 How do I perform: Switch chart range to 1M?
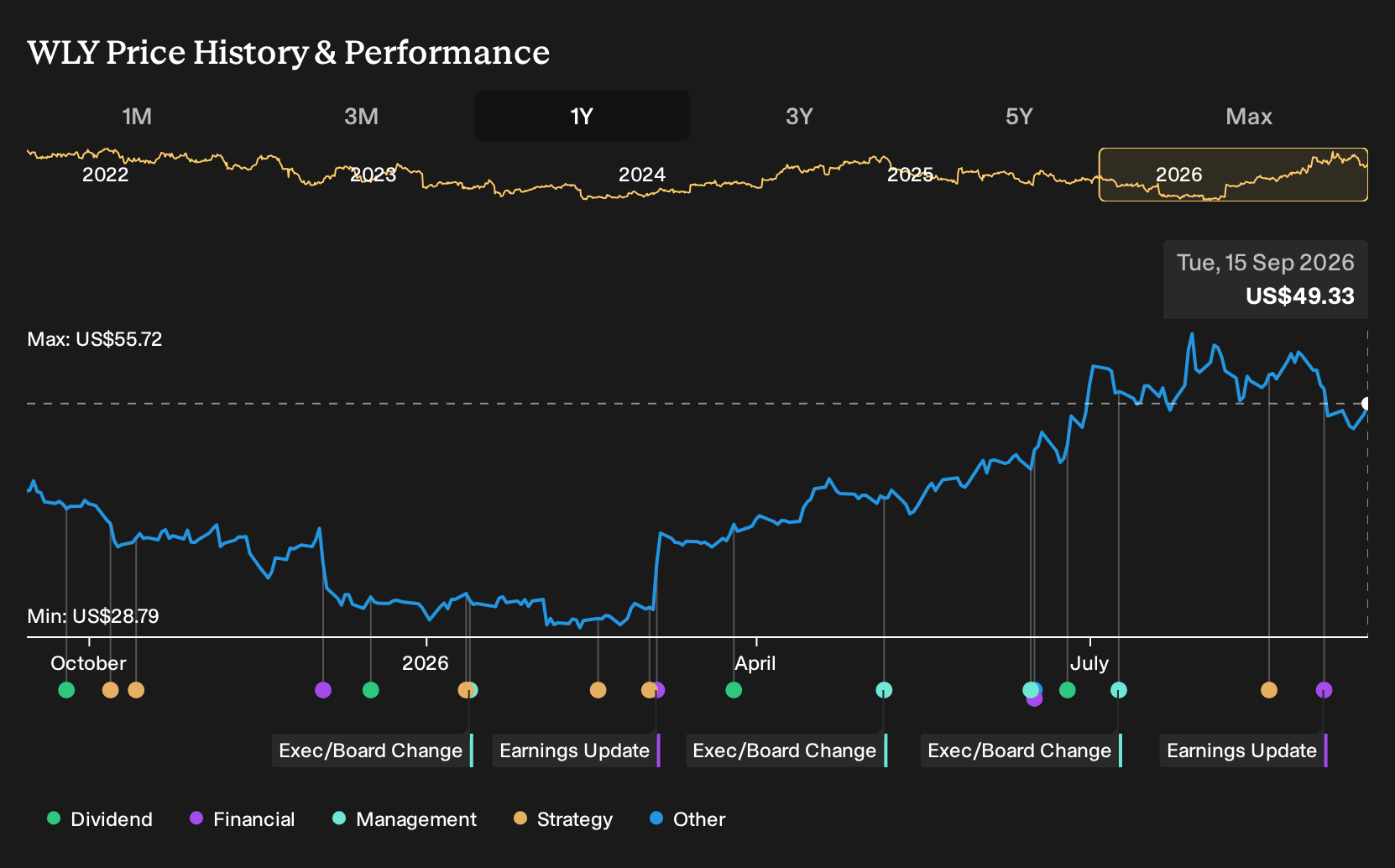[x=137, y=116]
